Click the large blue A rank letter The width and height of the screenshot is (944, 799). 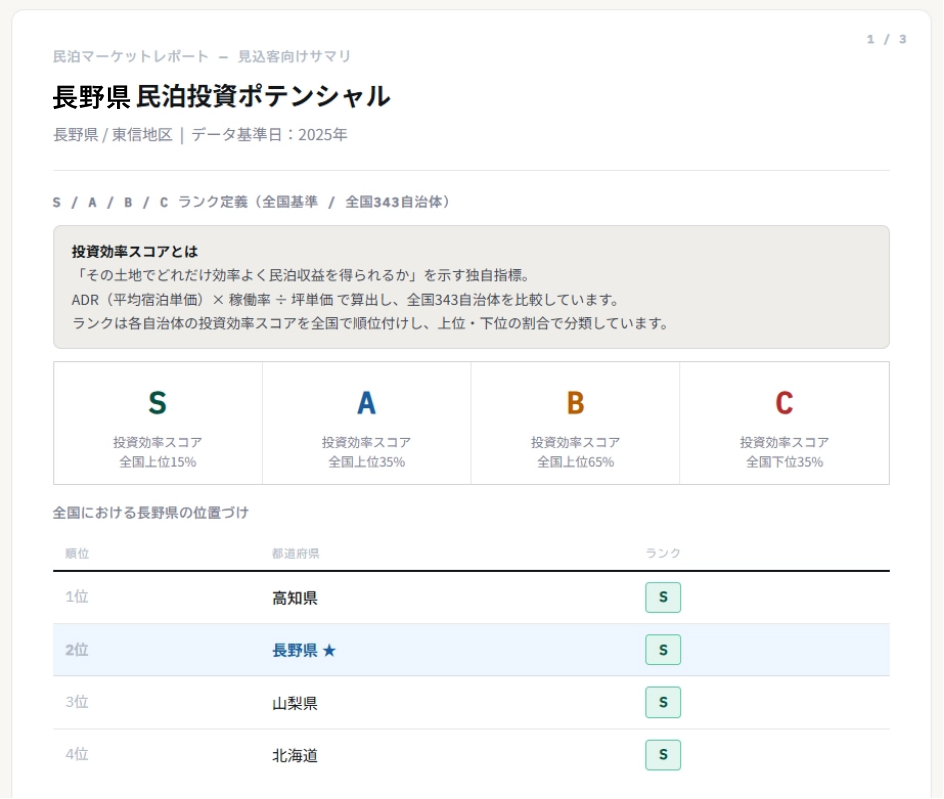[x=366, y=403]
